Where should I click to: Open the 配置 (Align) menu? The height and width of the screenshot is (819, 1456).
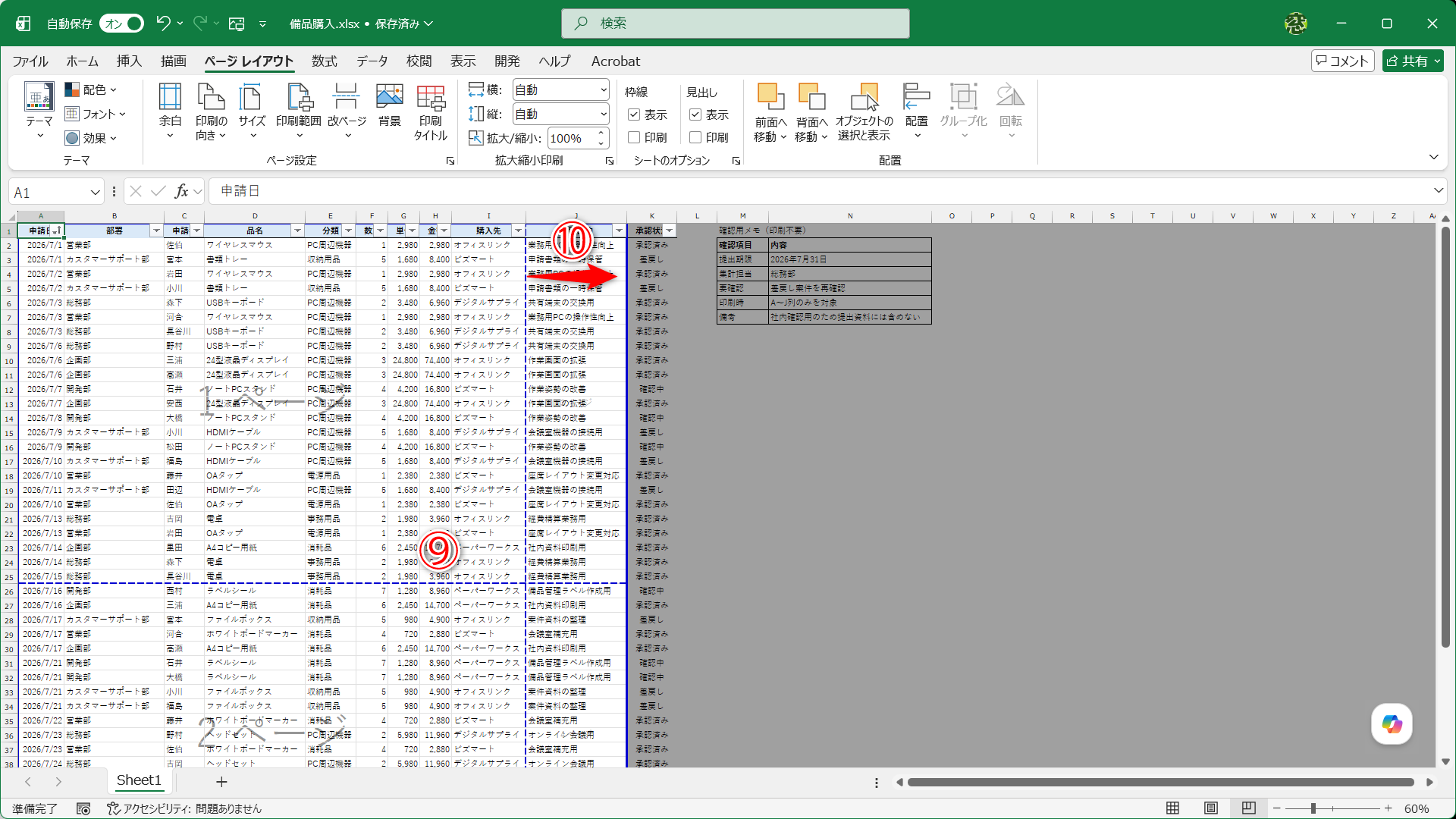916,111
